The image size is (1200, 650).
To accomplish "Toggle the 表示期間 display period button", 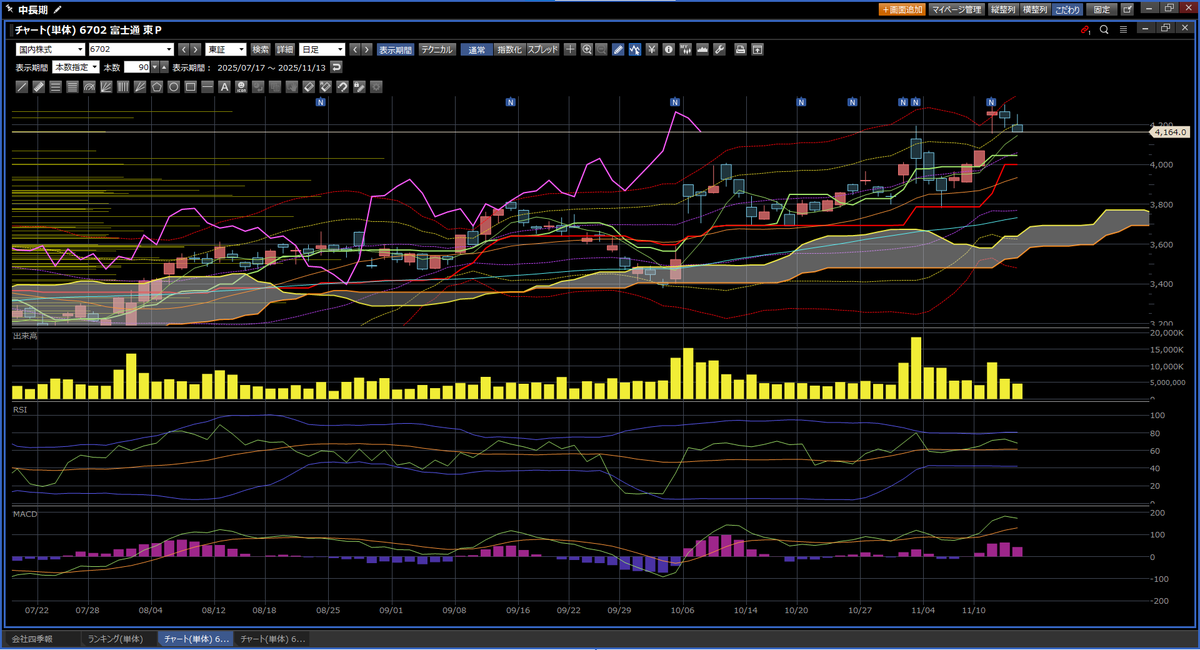I will tap(395, 49).
